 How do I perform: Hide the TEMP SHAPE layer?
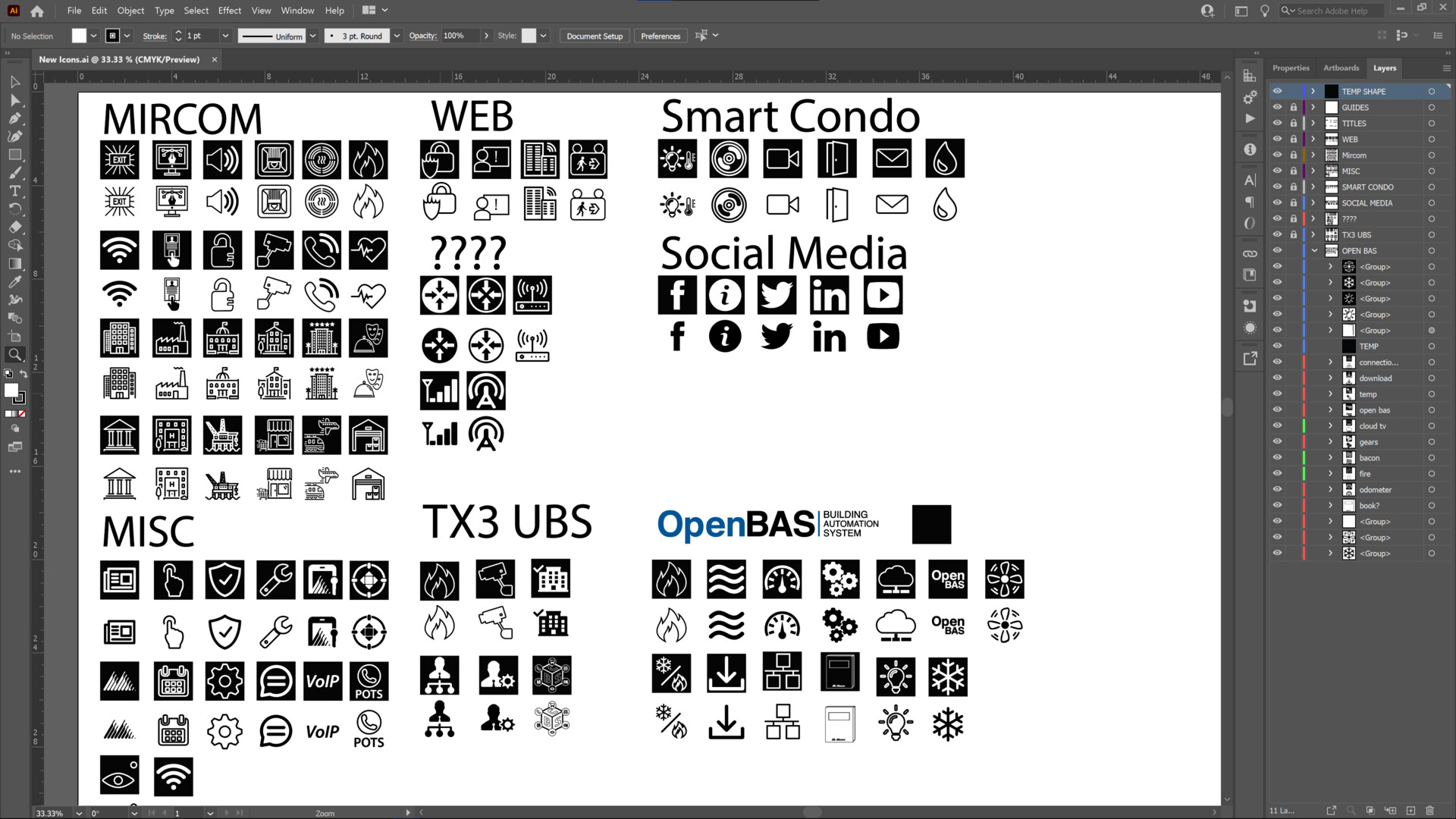pyautogui.click(x=1278, y=91)
